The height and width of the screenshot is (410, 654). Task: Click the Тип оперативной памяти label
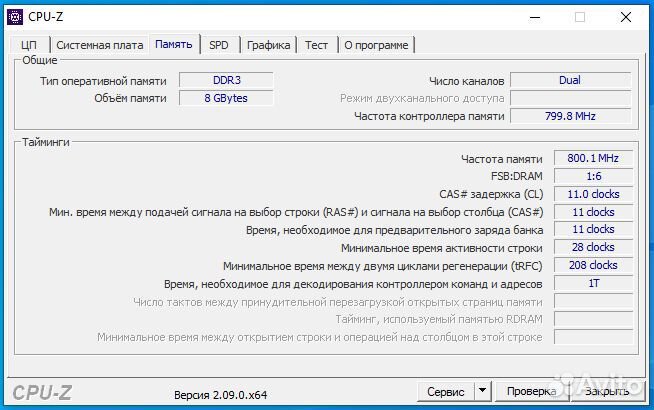(x=103, y=81)
